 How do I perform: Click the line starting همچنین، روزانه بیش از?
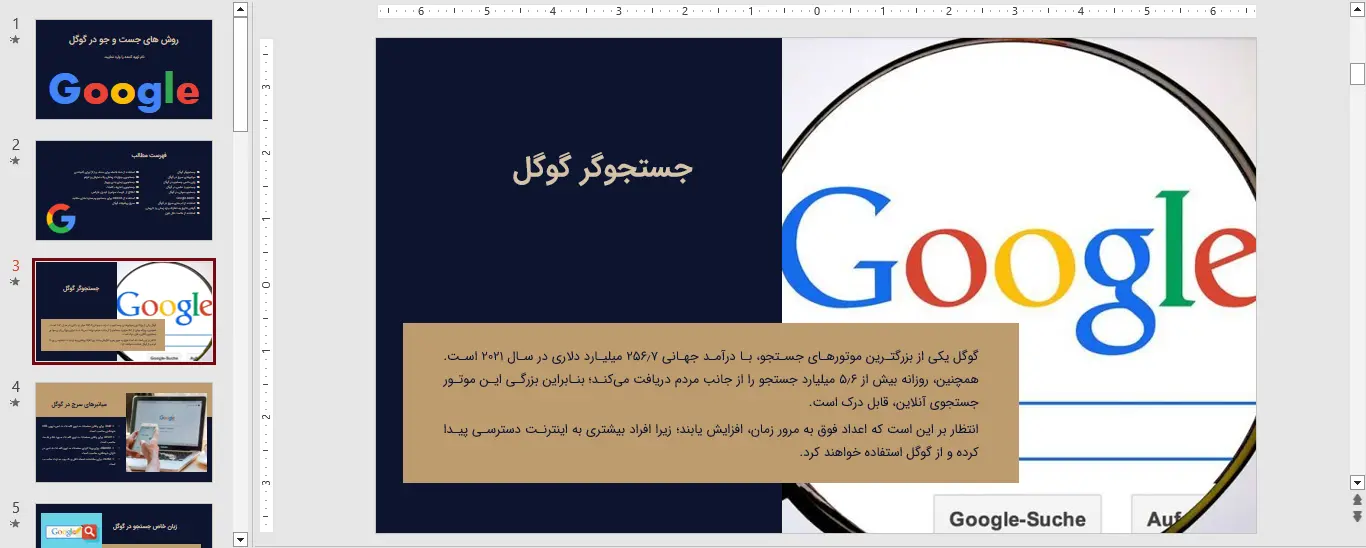[x=711, y=379]
